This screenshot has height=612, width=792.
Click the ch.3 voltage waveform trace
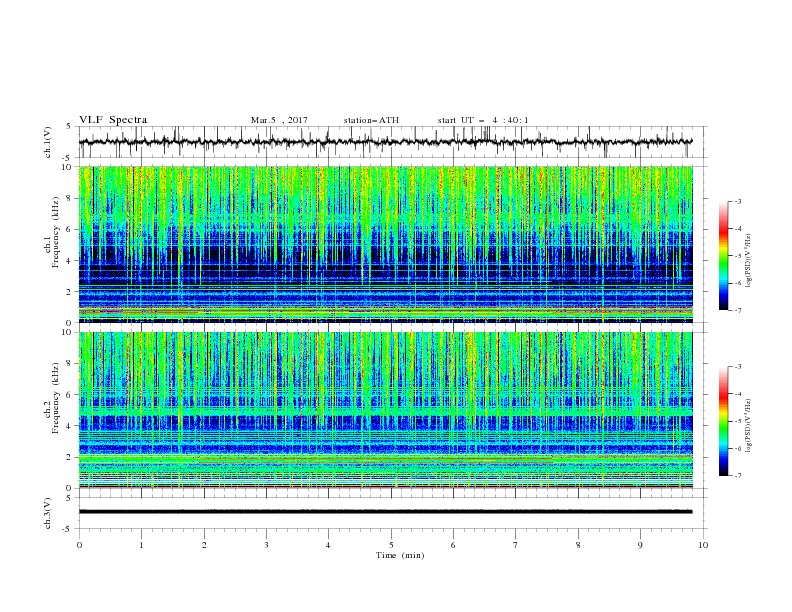(x=385, y=512)
